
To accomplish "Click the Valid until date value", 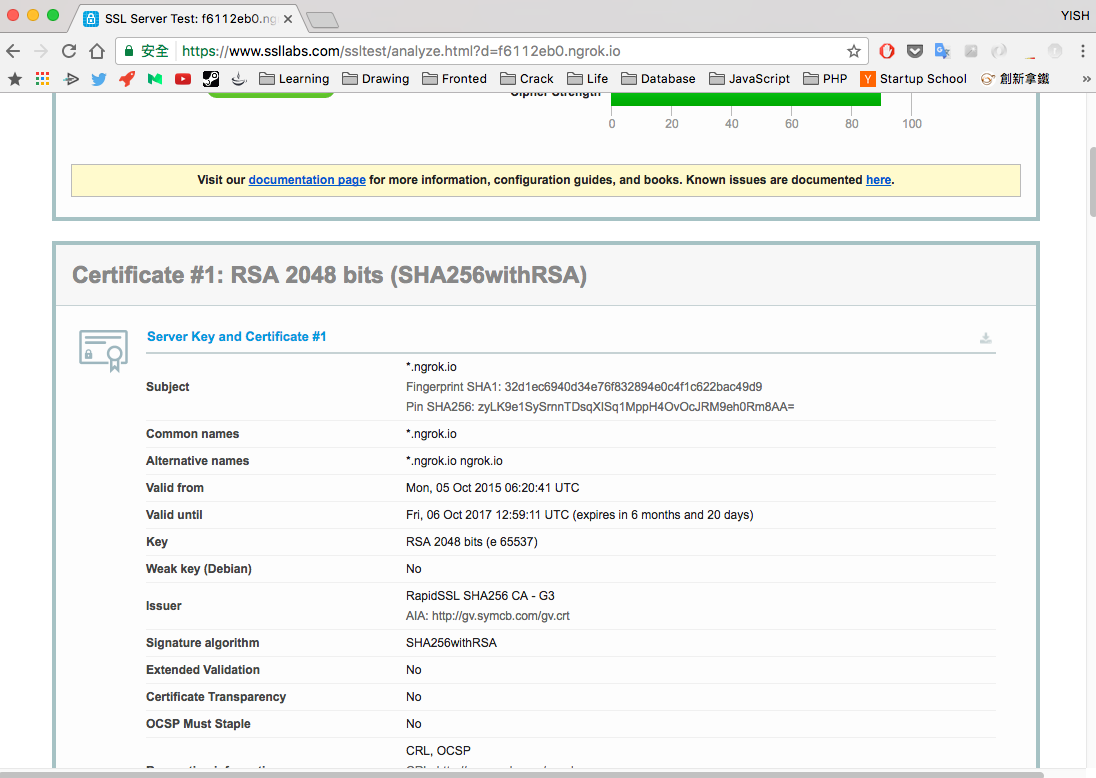I will [579, 514].
